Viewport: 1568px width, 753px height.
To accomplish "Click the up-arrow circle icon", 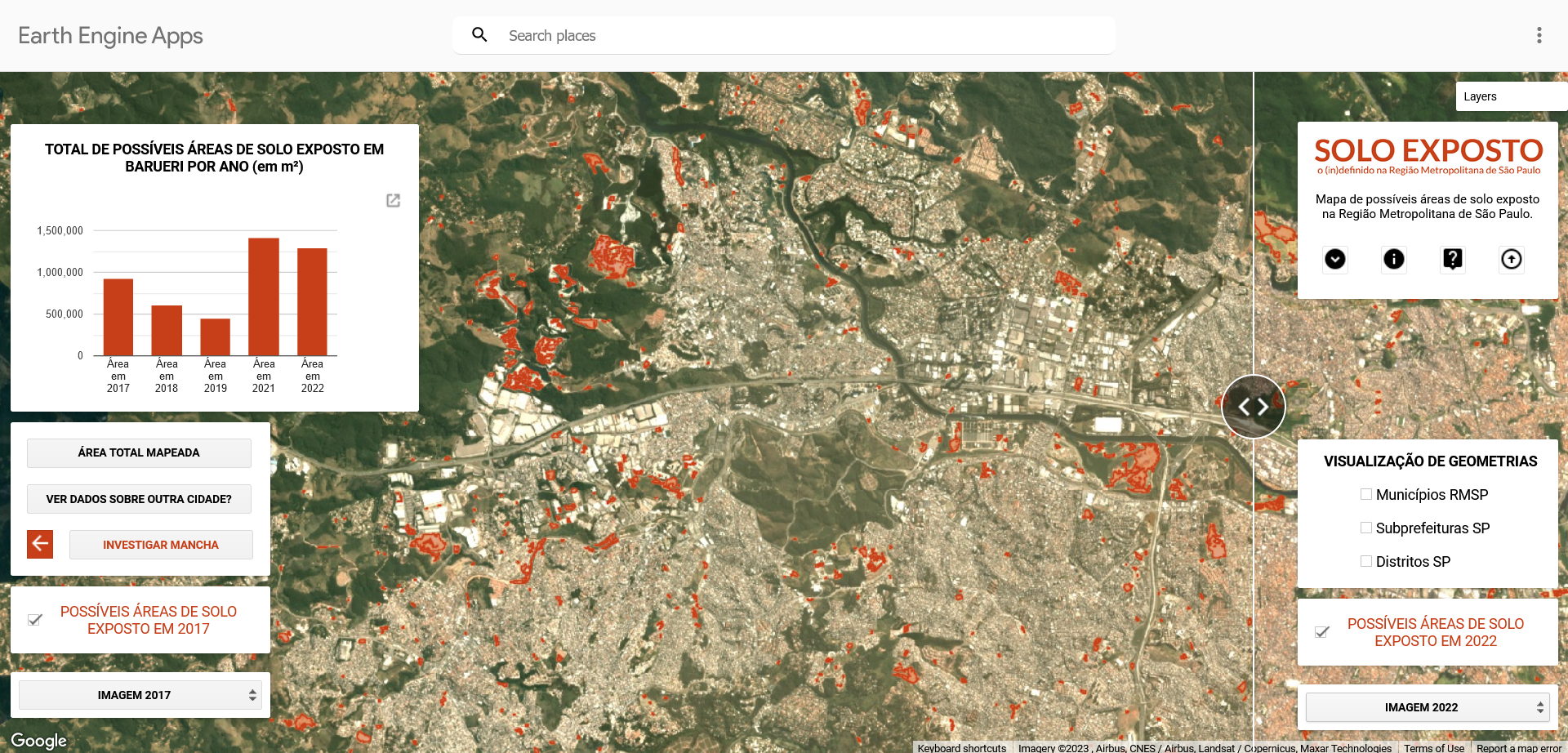I will tap(1511, 260).
